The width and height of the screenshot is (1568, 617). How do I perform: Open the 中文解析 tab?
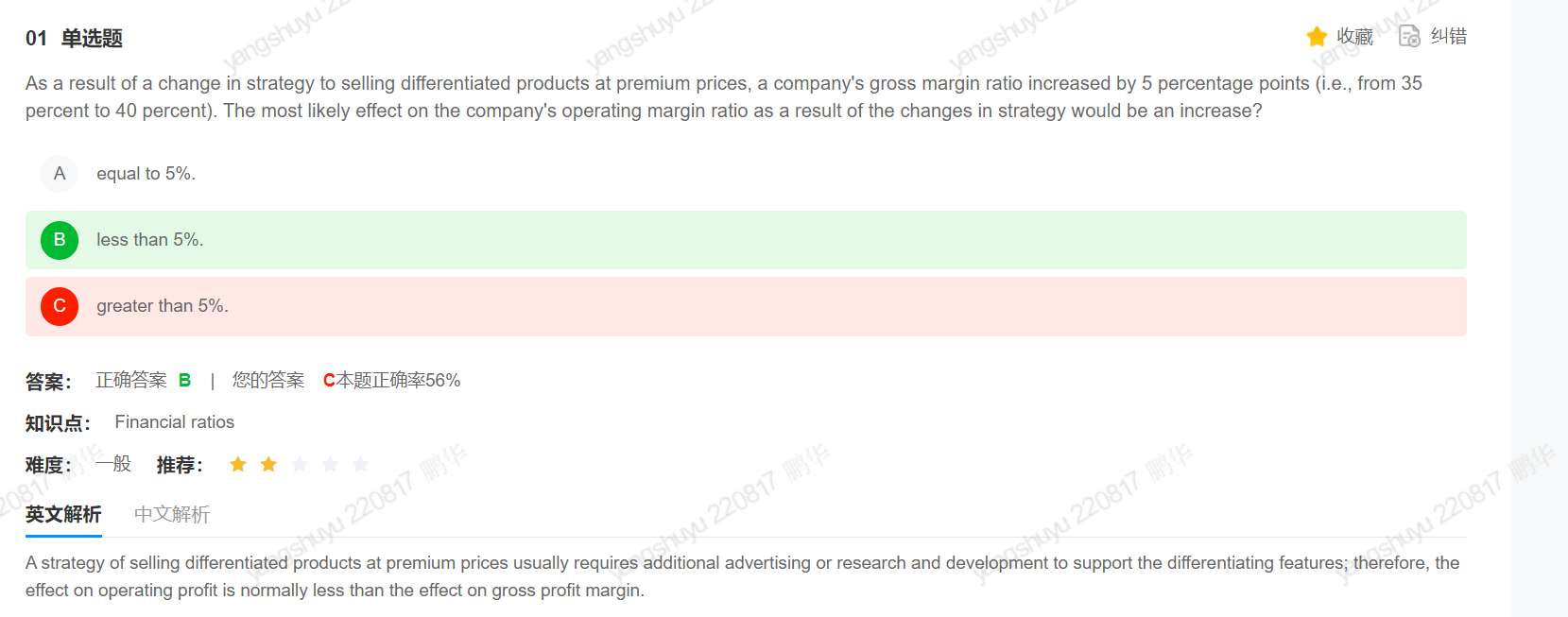tap(172, 514)
